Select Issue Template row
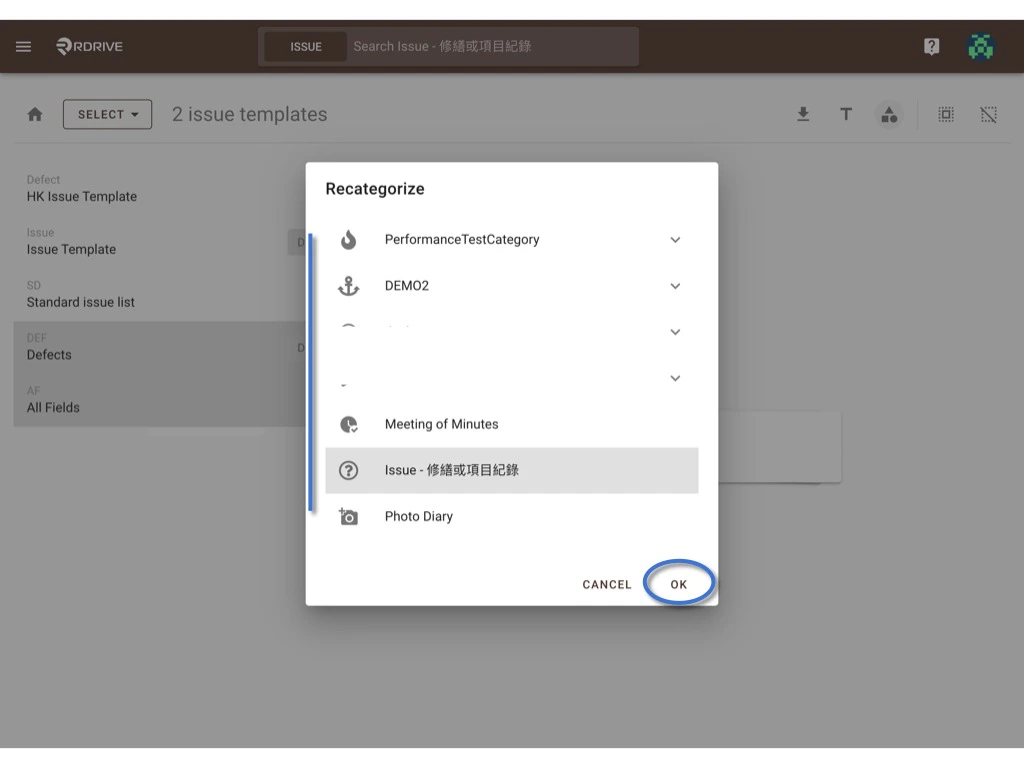The image size is (1024, 768). (159, 242)
